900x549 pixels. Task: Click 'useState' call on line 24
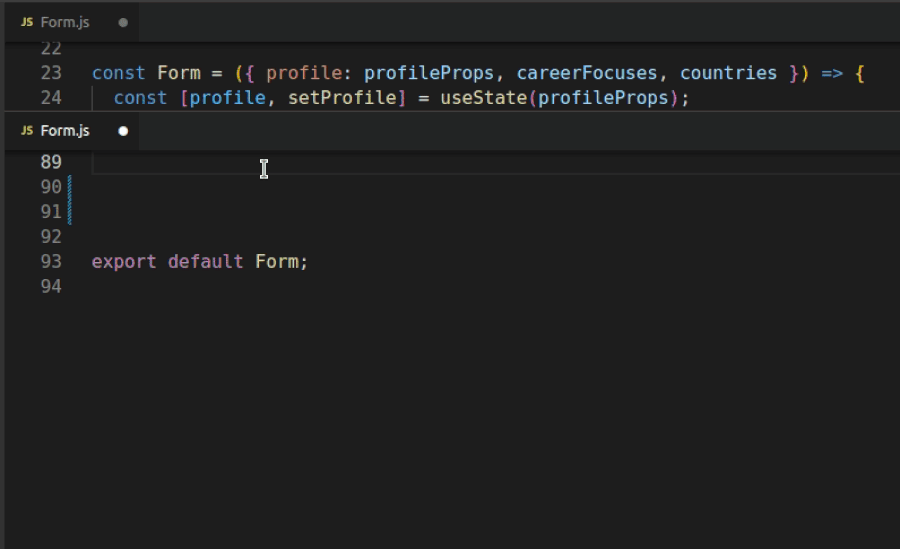[x=484, y=98]
